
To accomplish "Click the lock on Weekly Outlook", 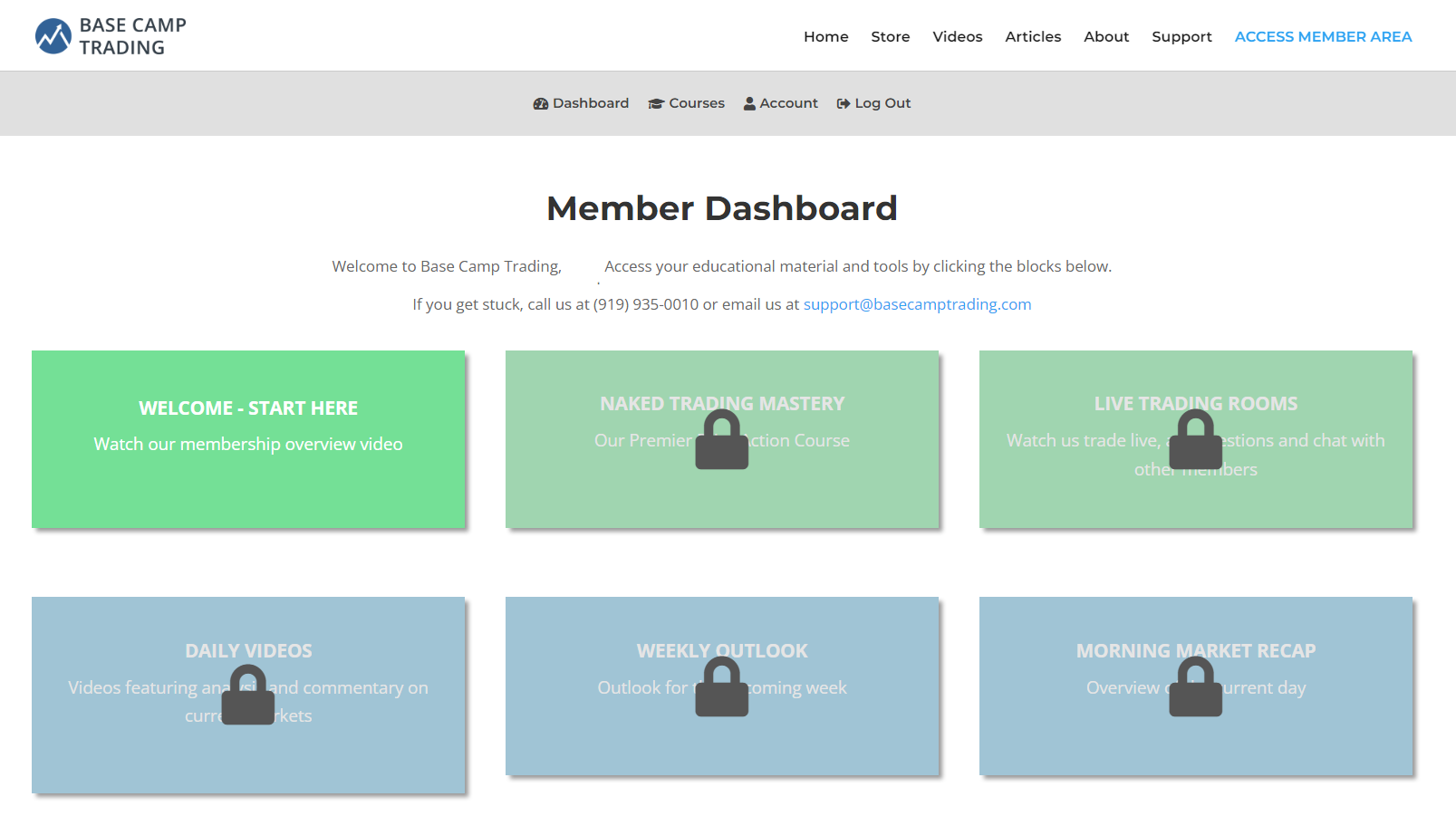I will (722, 686).
